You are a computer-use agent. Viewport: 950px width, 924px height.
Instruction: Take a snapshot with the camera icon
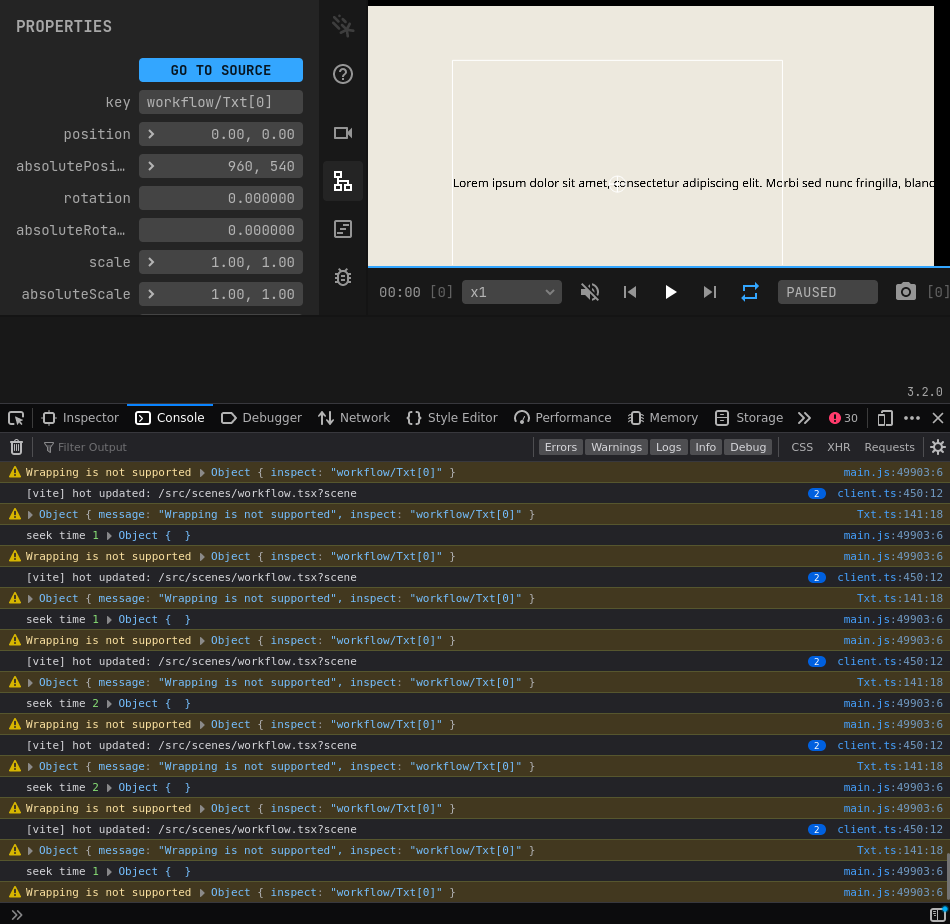pos(905,292)
